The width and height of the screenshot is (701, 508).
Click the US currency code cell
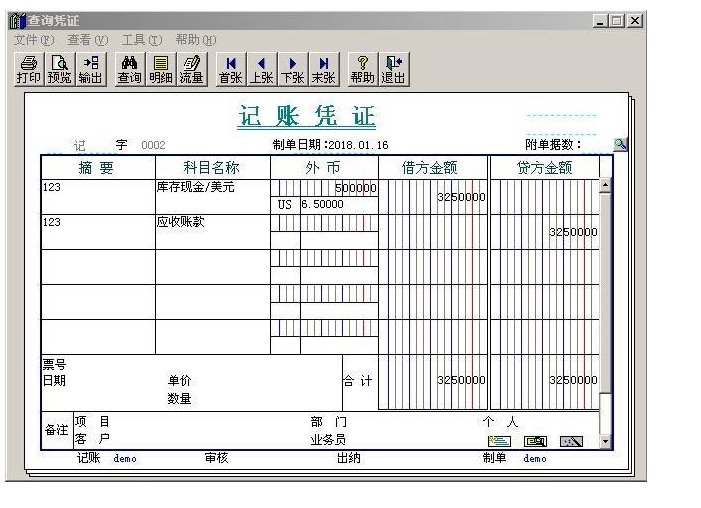(x=285, y=205)
